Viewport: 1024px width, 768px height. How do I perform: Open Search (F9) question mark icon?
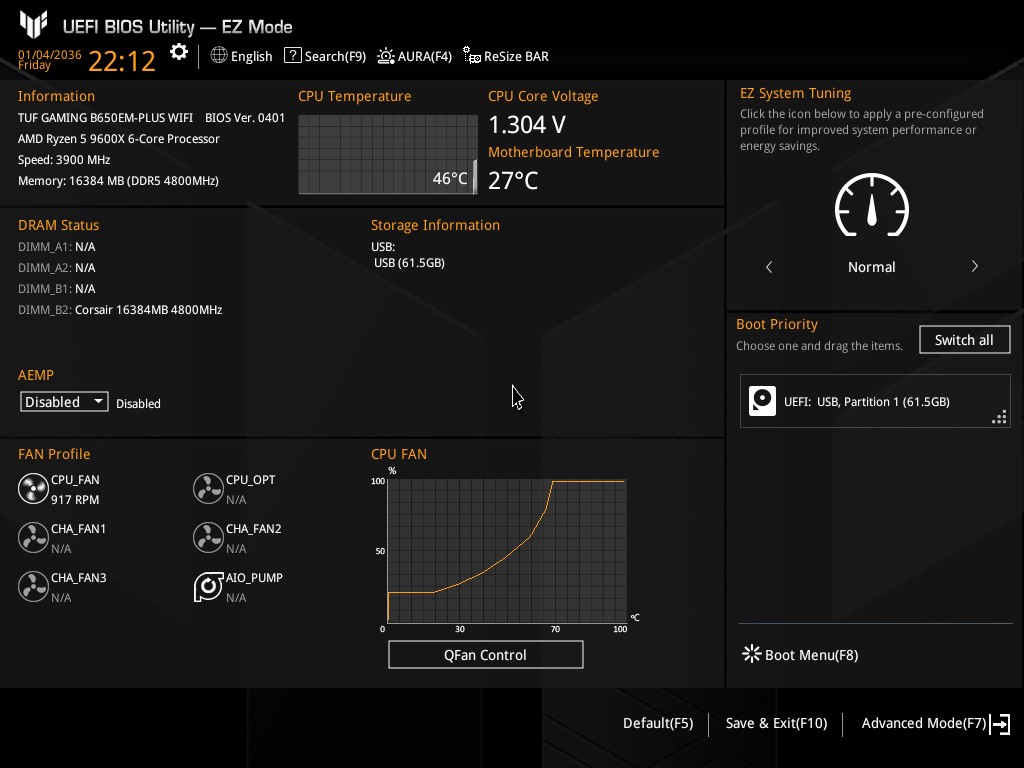(293, 56)
